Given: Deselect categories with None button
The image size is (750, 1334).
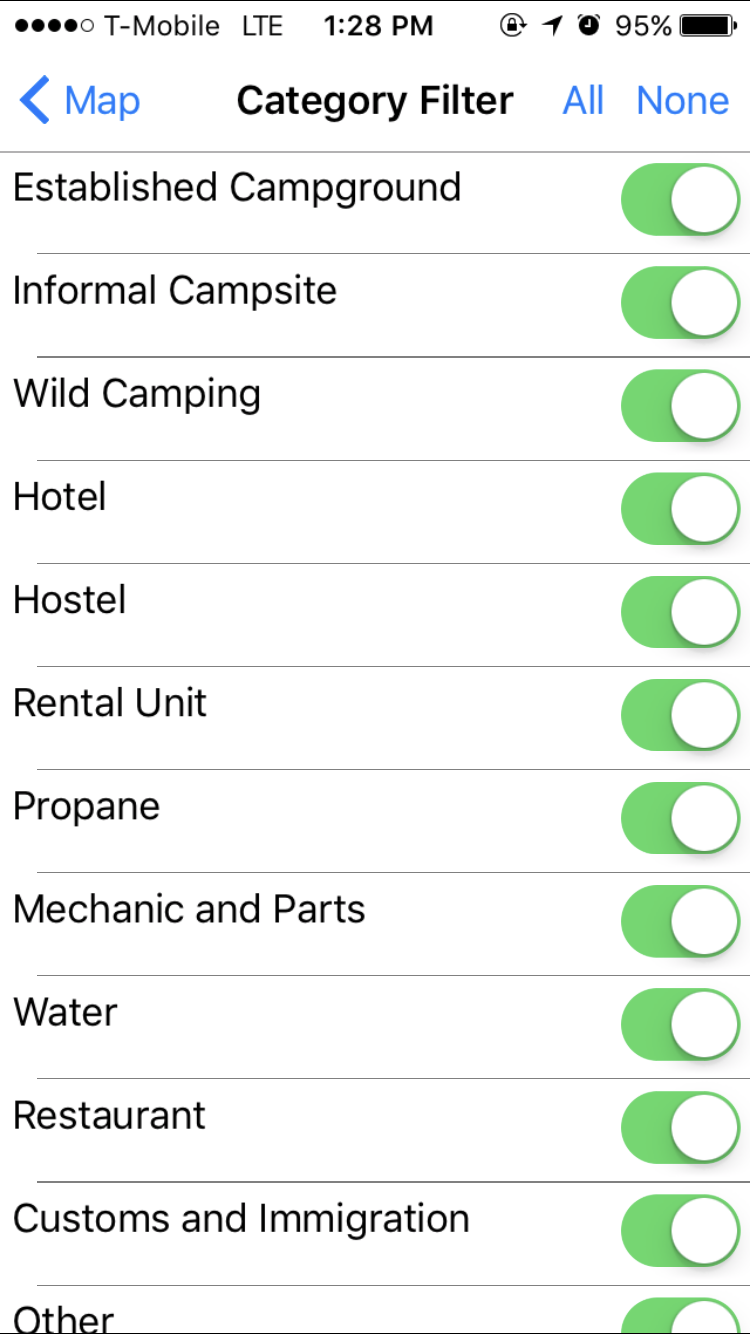Looking at the screenshot, I should 683,101.
